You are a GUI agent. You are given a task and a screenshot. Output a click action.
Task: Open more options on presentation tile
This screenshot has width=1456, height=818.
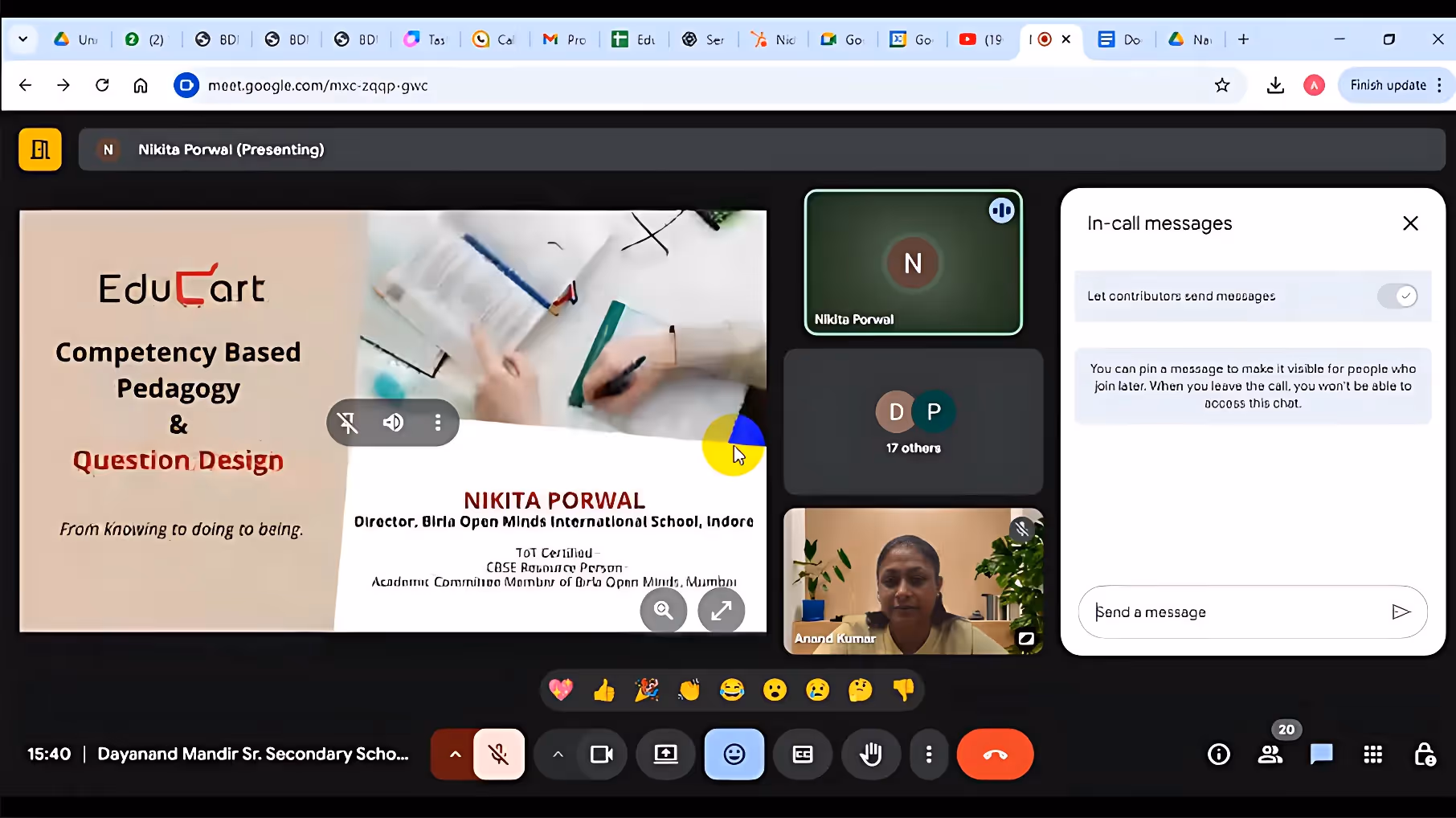[x=438, y=423]
